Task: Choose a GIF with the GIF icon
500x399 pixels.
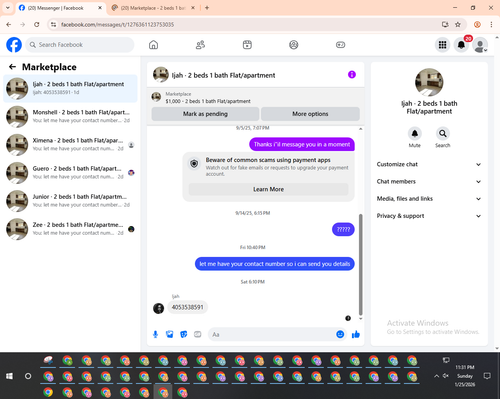Action: point(198,334)
